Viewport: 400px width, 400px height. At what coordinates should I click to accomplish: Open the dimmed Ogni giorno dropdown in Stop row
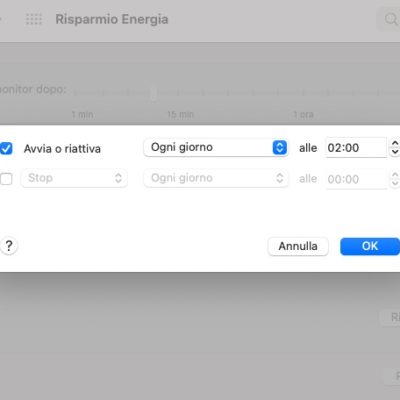(x=216, y=178)
